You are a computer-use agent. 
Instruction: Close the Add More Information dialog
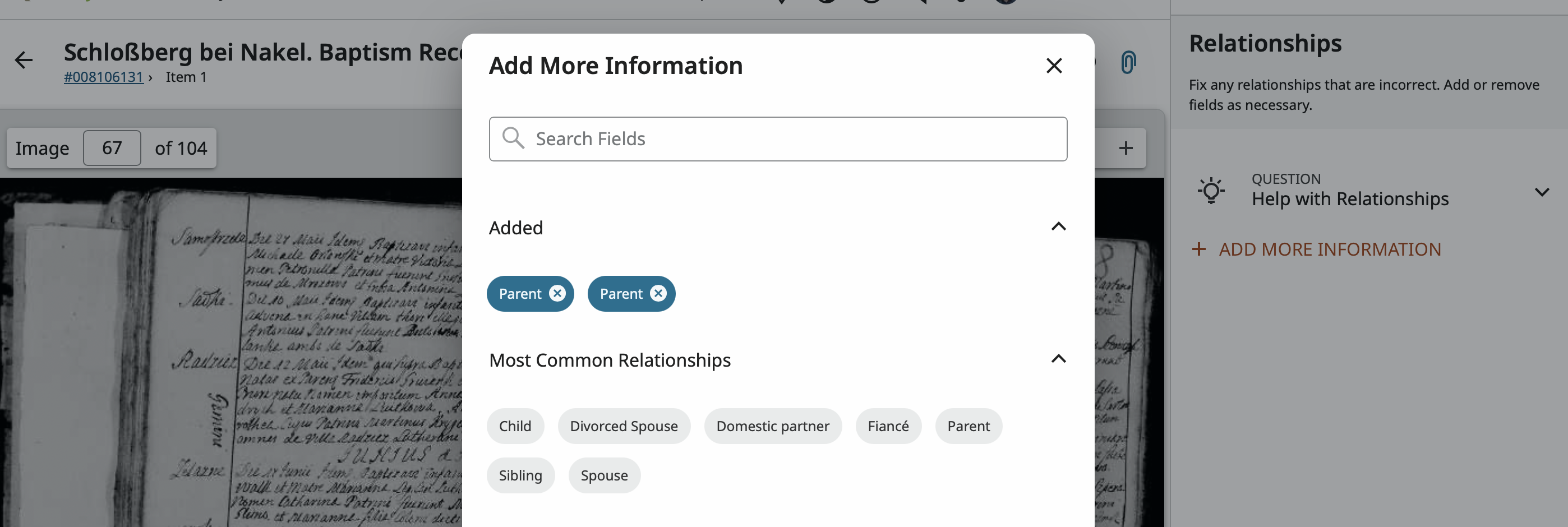tap(1054, 66)
